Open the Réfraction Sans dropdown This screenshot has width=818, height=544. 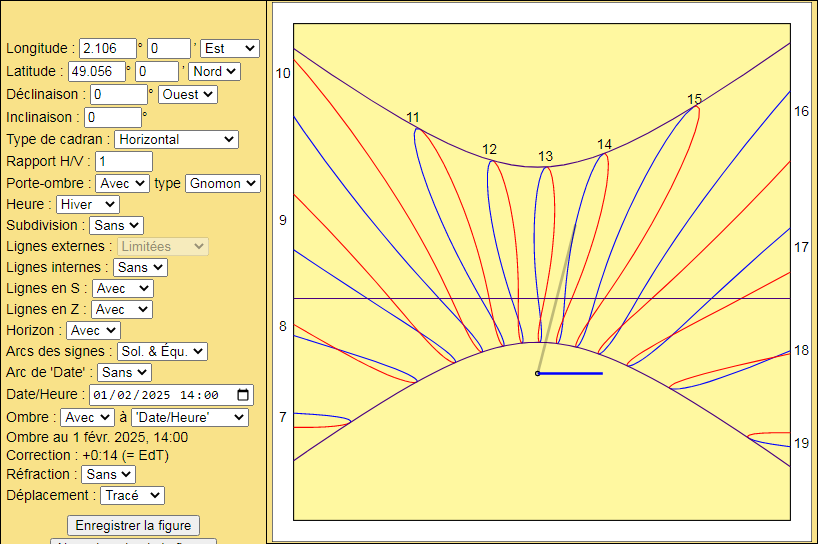tap(109, 474)
